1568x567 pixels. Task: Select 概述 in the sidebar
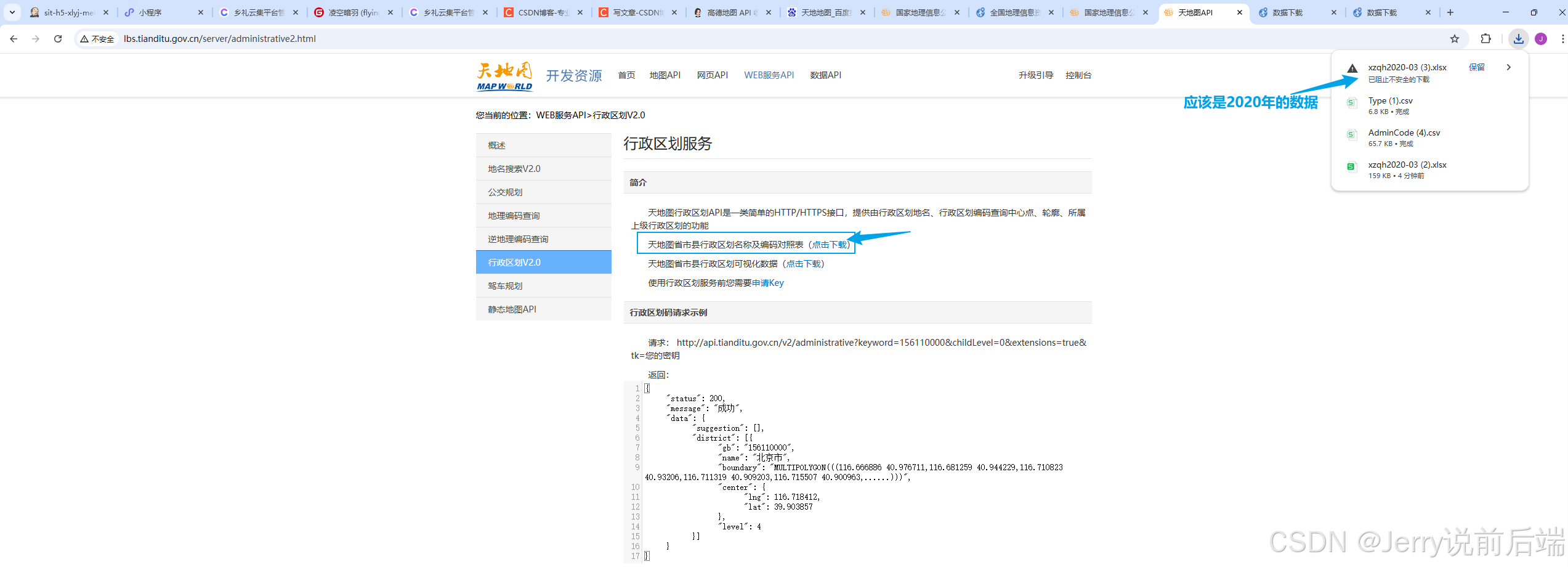pyautogui.click(x=544, y=145)
